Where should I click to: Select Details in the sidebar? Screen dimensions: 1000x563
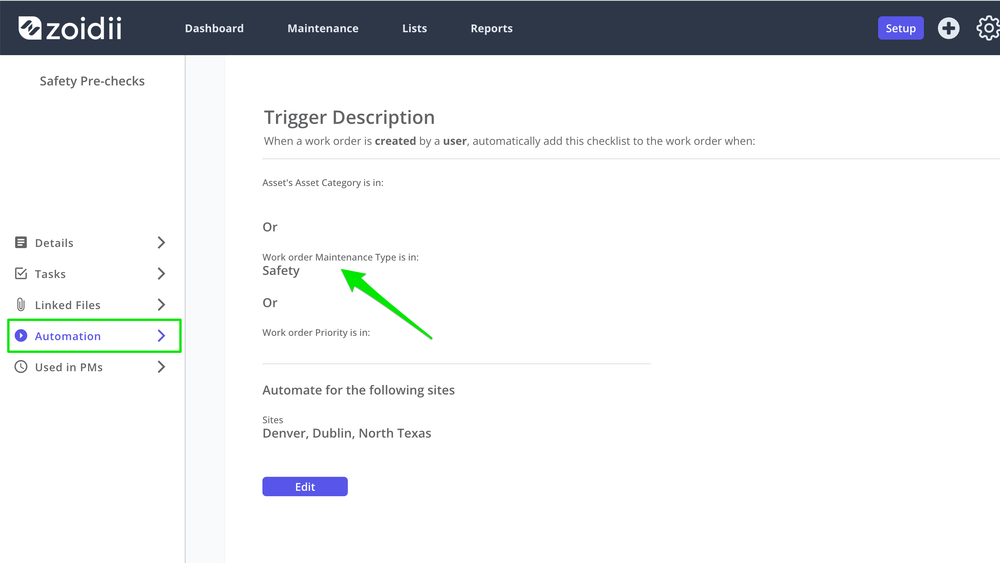pyautogui.click(x=54, y=243)
